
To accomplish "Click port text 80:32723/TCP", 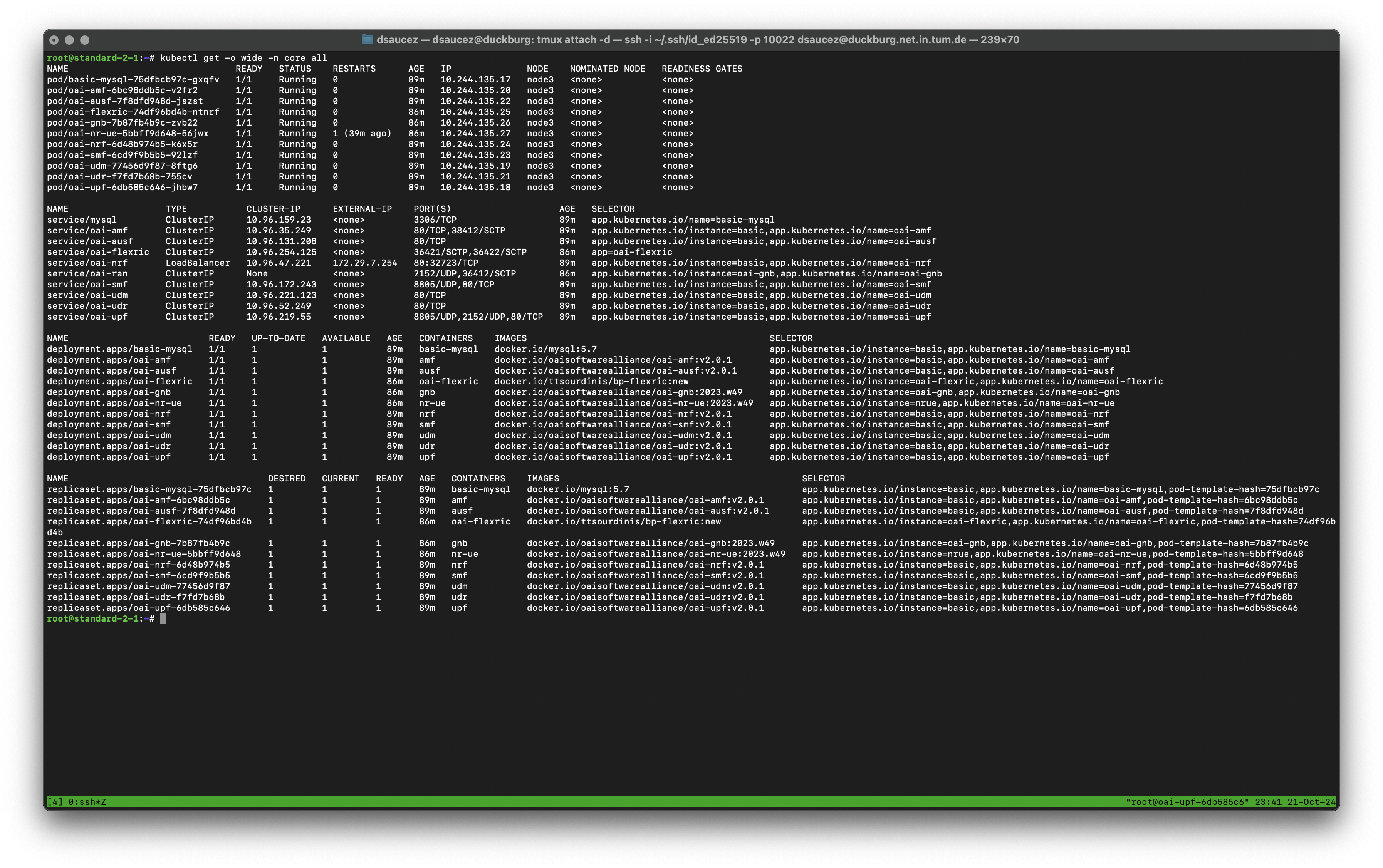I will [446, 263].
